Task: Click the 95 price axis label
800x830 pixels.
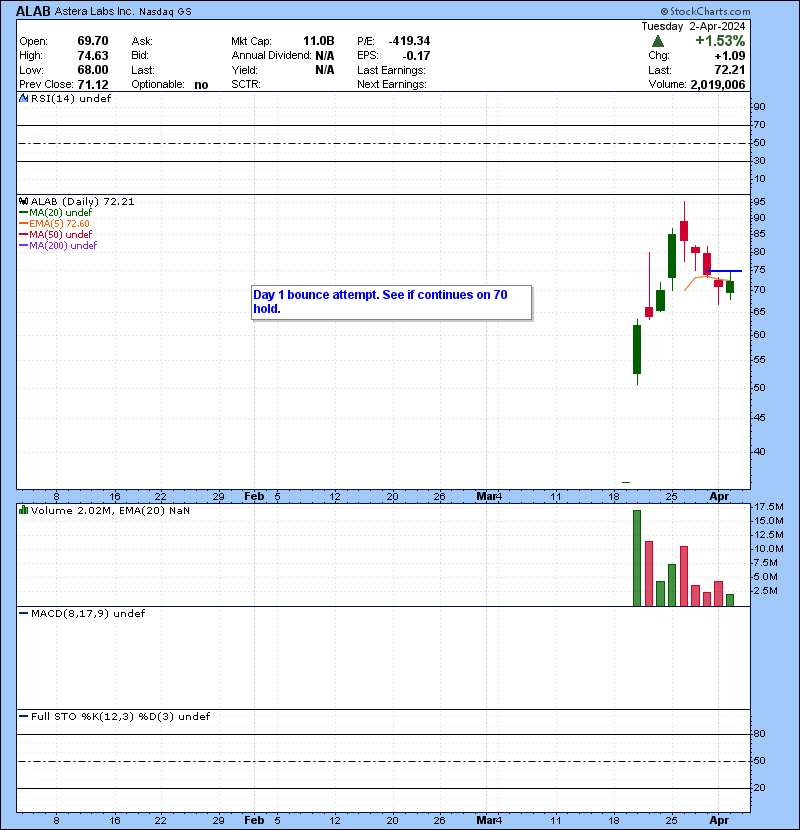Action: 759,202
